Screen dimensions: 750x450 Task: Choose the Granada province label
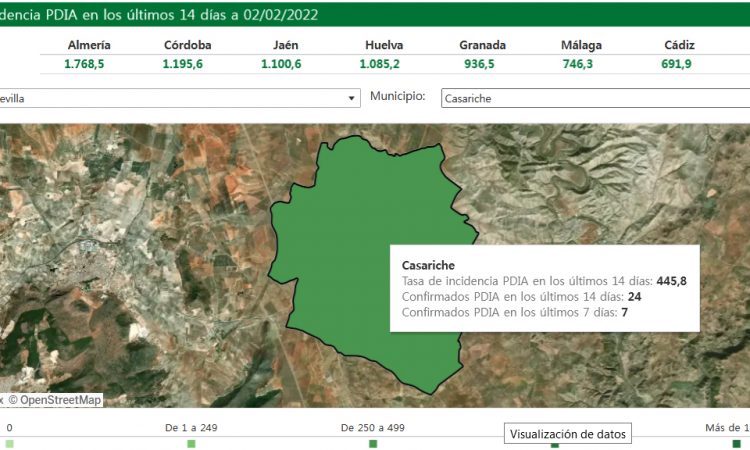coord(482,45)
